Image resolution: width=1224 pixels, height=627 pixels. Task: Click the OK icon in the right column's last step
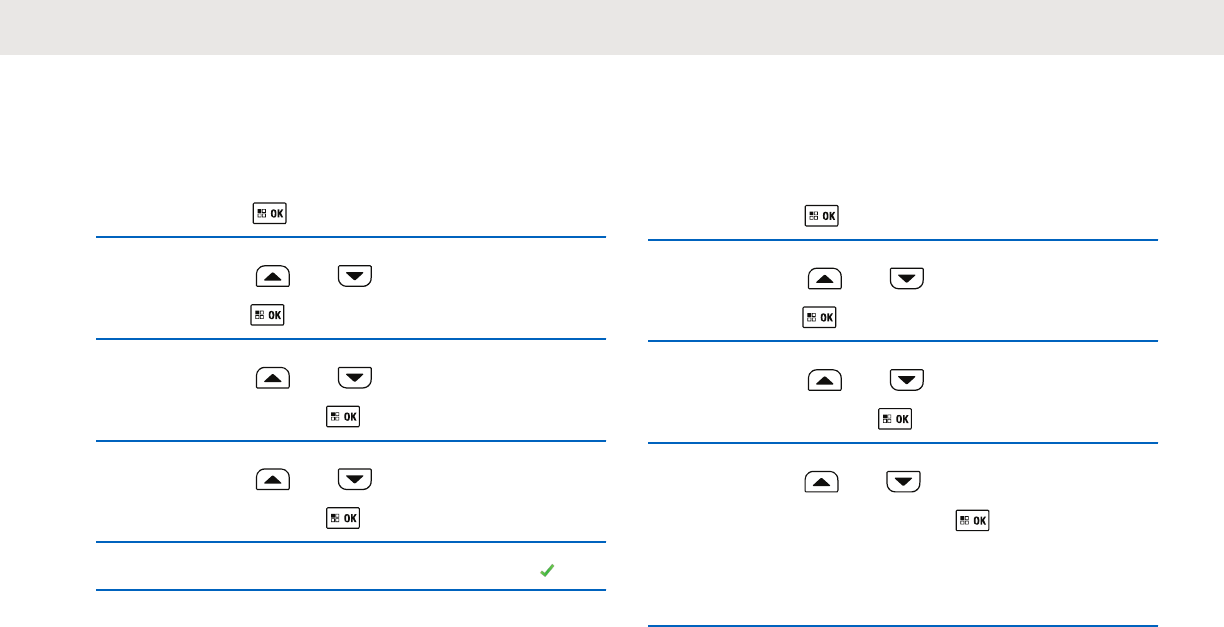click(x=973, y=520)
